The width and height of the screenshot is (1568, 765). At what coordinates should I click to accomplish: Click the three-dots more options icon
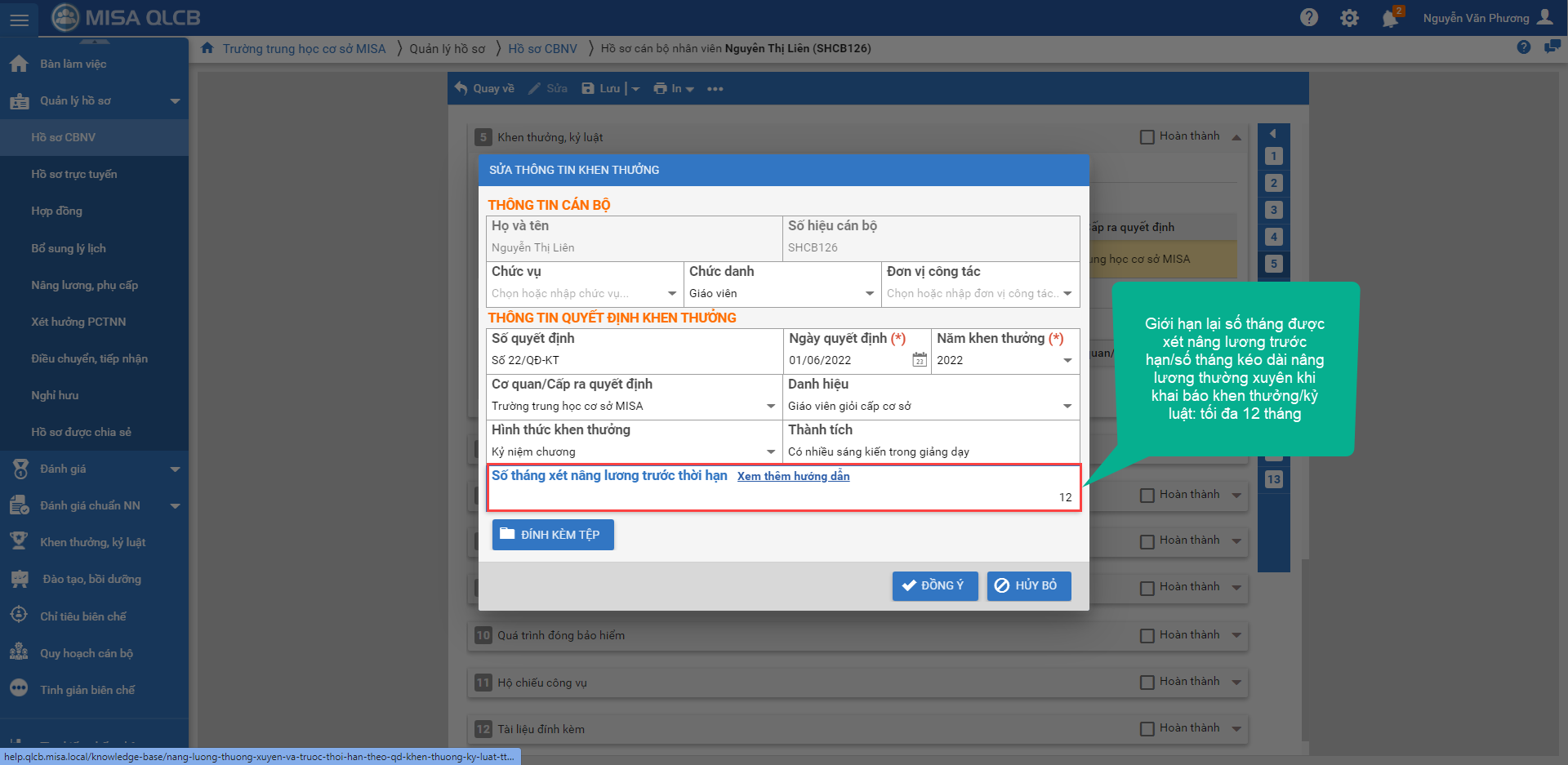pyautogui.click(x=715, y=89)
